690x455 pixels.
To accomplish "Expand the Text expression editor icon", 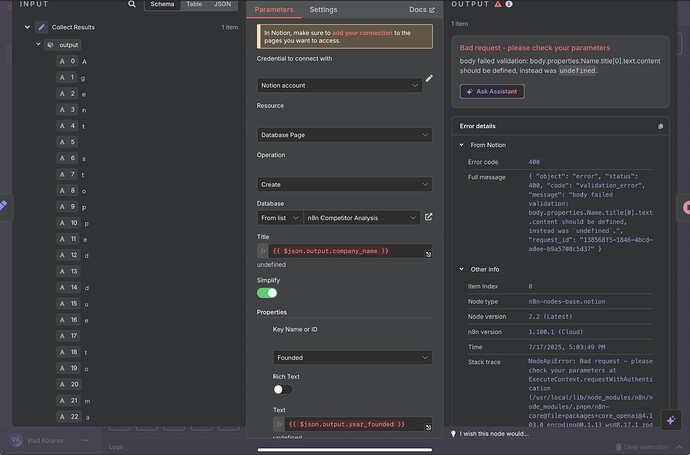I will point(428,427).
